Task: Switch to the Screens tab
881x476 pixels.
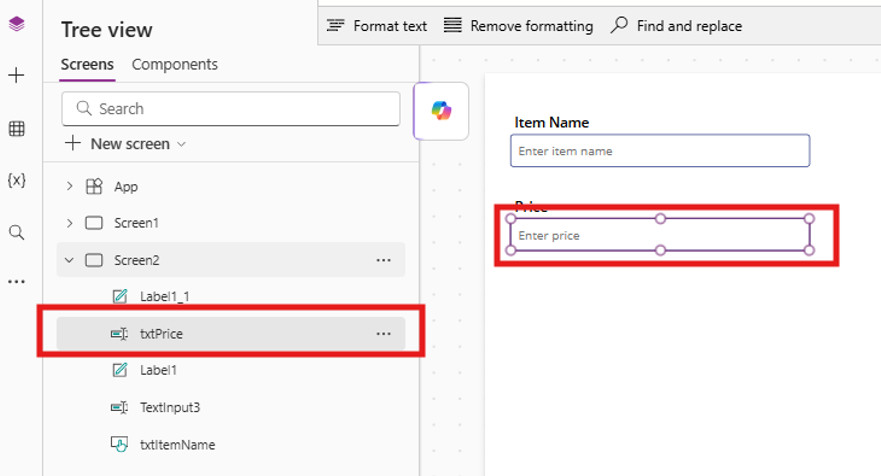Action: tap(87, 64)
